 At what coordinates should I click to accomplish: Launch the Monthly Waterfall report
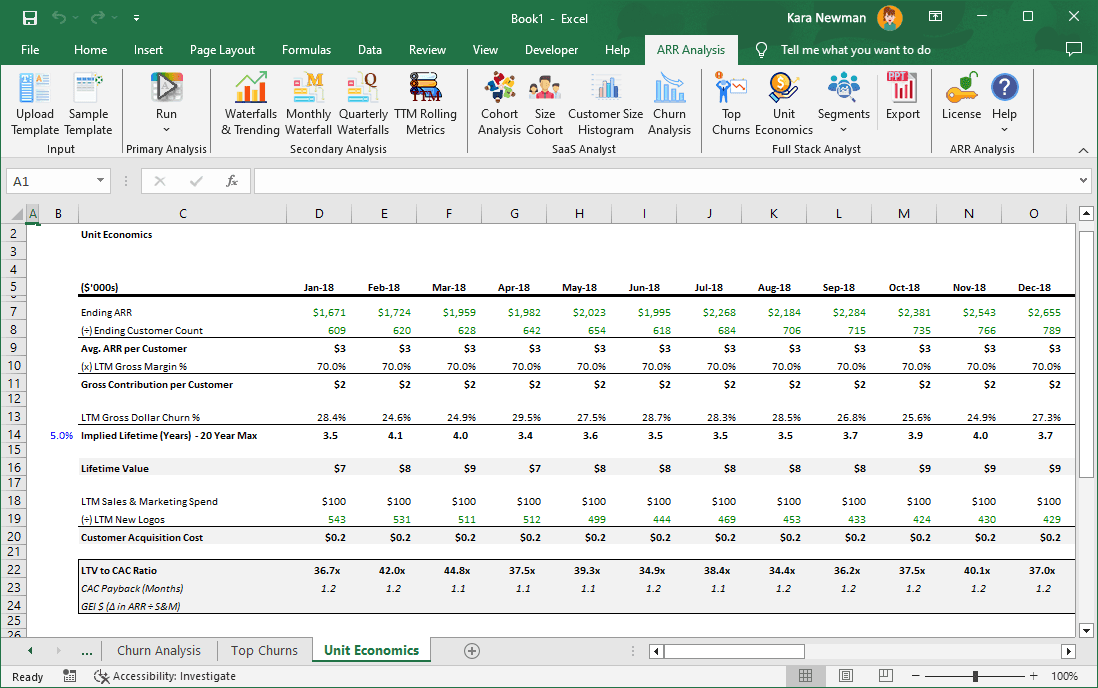(308, 100)
